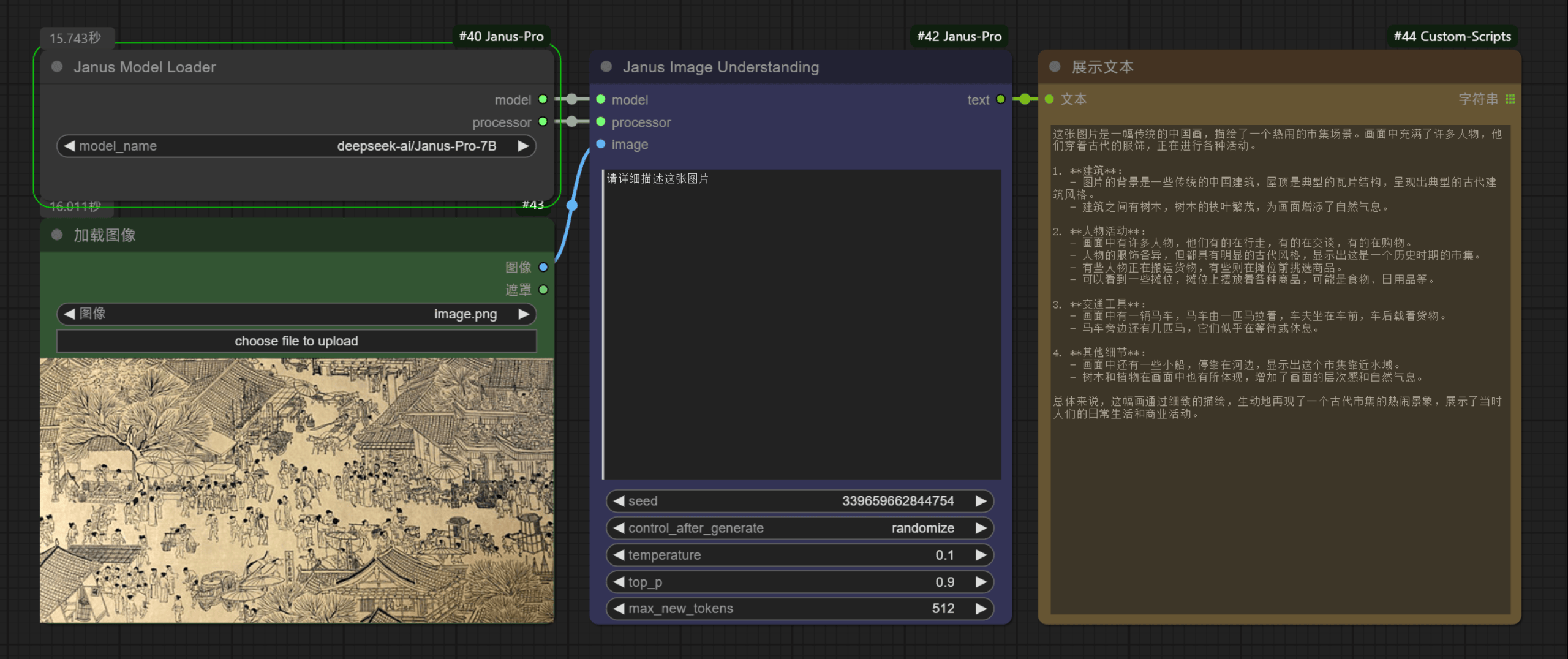Viewport: 1568px width, 659px height.
Task: Click the top_p value 0.9
Action: [944, 582]
